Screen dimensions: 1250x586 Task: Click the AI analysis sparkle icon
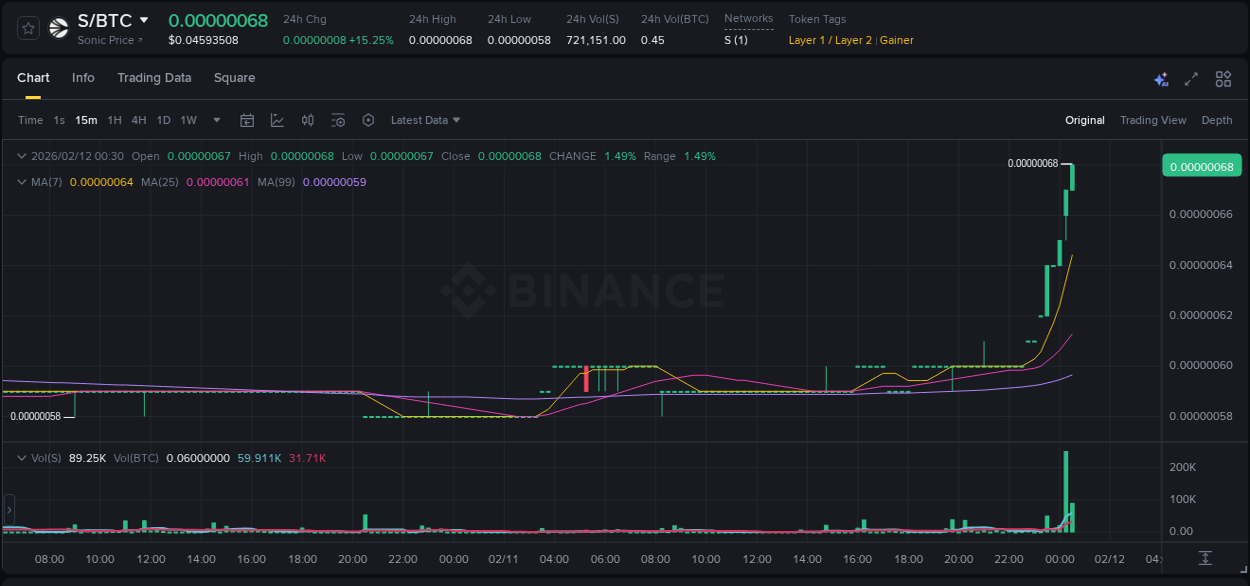pos(1160,78)
